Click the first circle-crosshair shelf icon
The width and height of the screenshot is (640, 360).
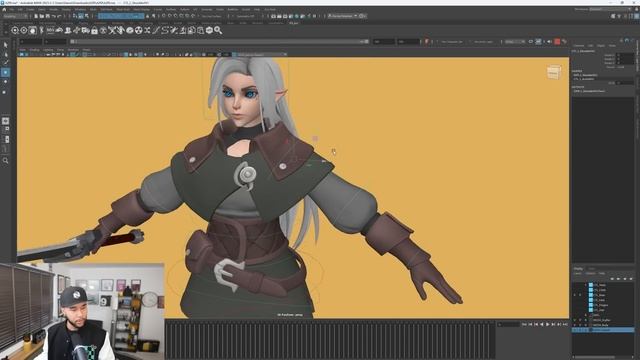click(15, 30)
